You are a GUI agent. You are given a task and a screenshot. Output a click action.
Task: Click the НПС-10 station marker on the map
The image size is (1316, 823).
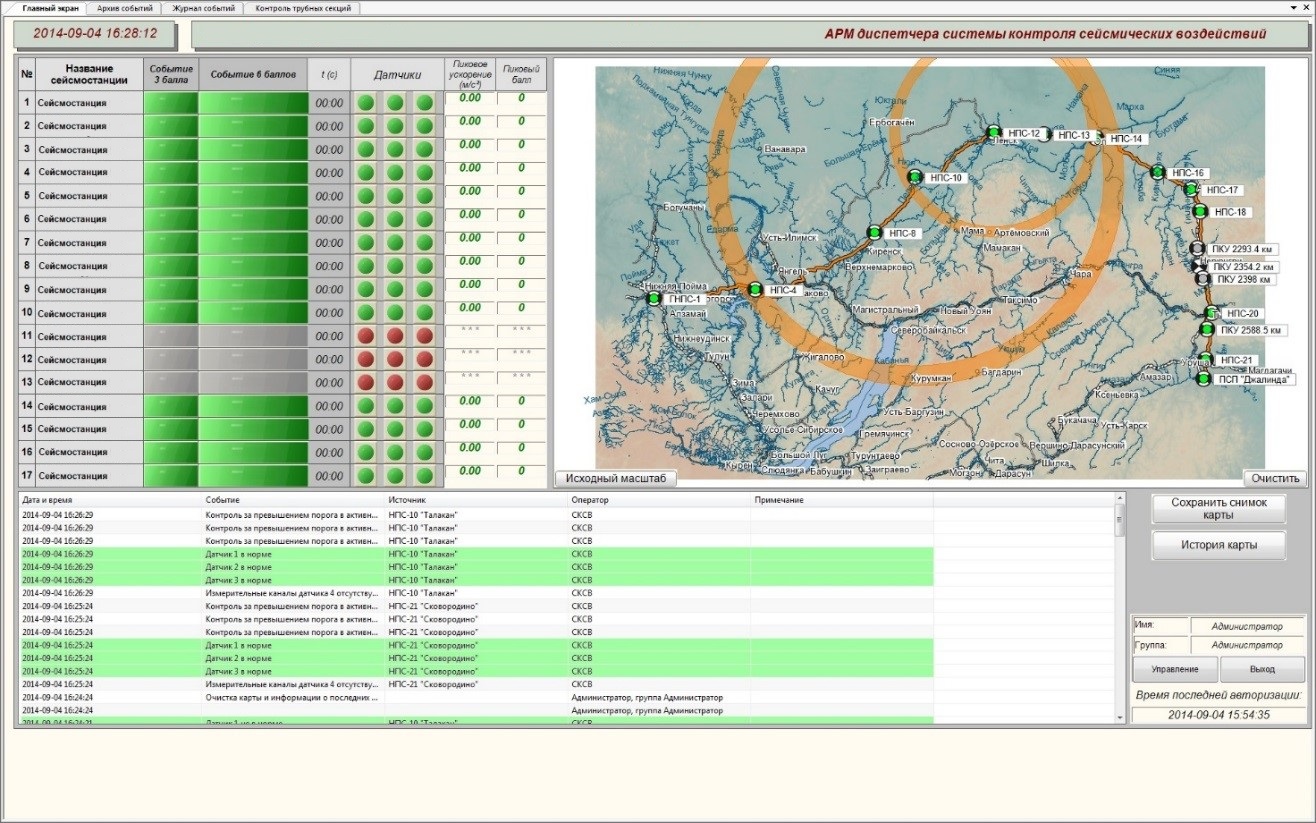pos(915,177)
